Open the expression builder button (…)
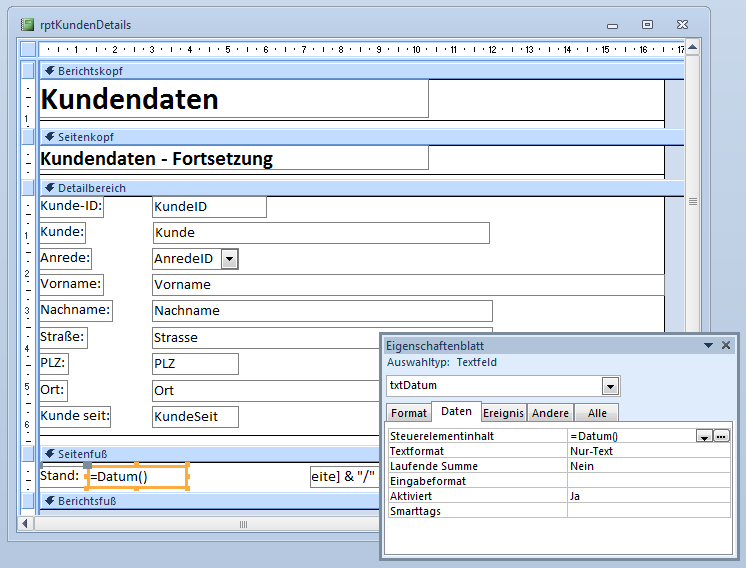This screenshot has height=568, width=746. point(721,436)
